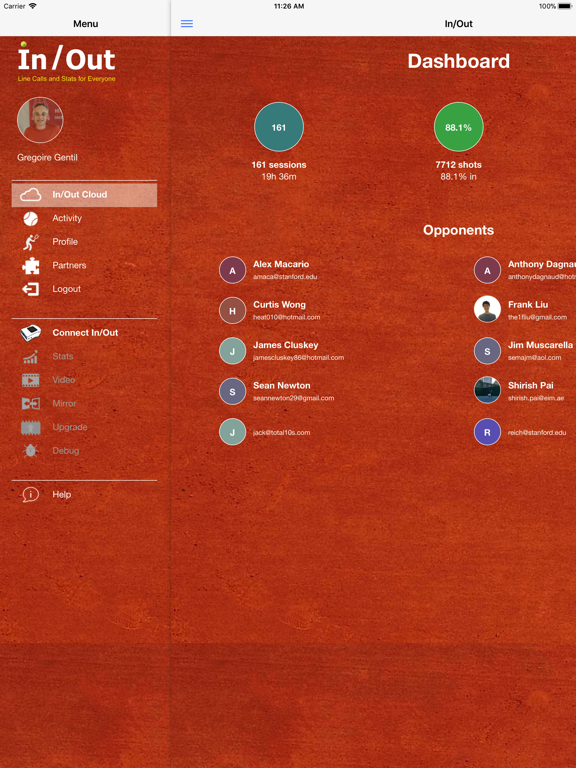576x768 pixels.
Task: Tap the 88.1% shots circle
Action: click(x=458, y=127)
